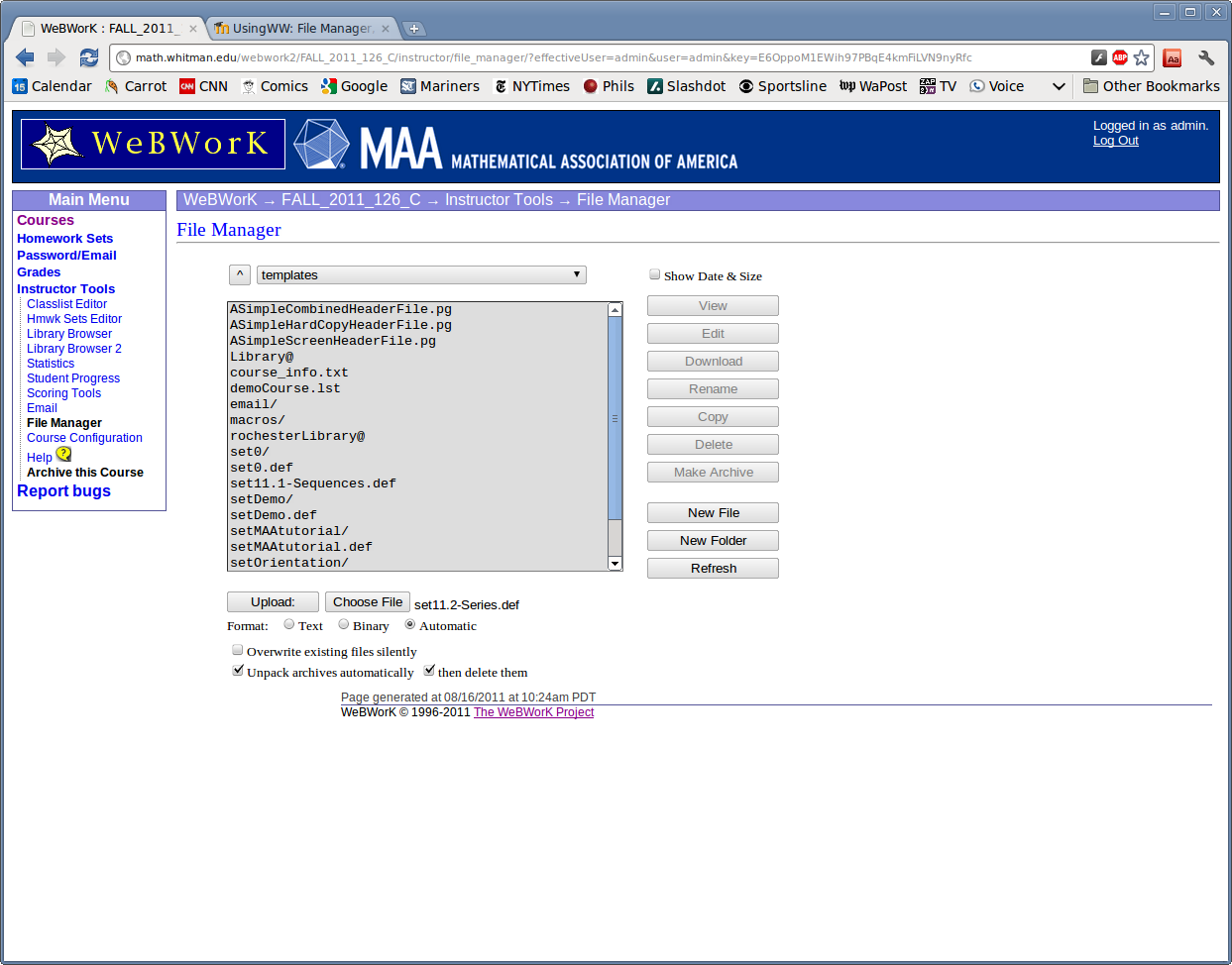1232x965 pixels.
Task: Open the Mariners bookmark
Action: [440, 86]
